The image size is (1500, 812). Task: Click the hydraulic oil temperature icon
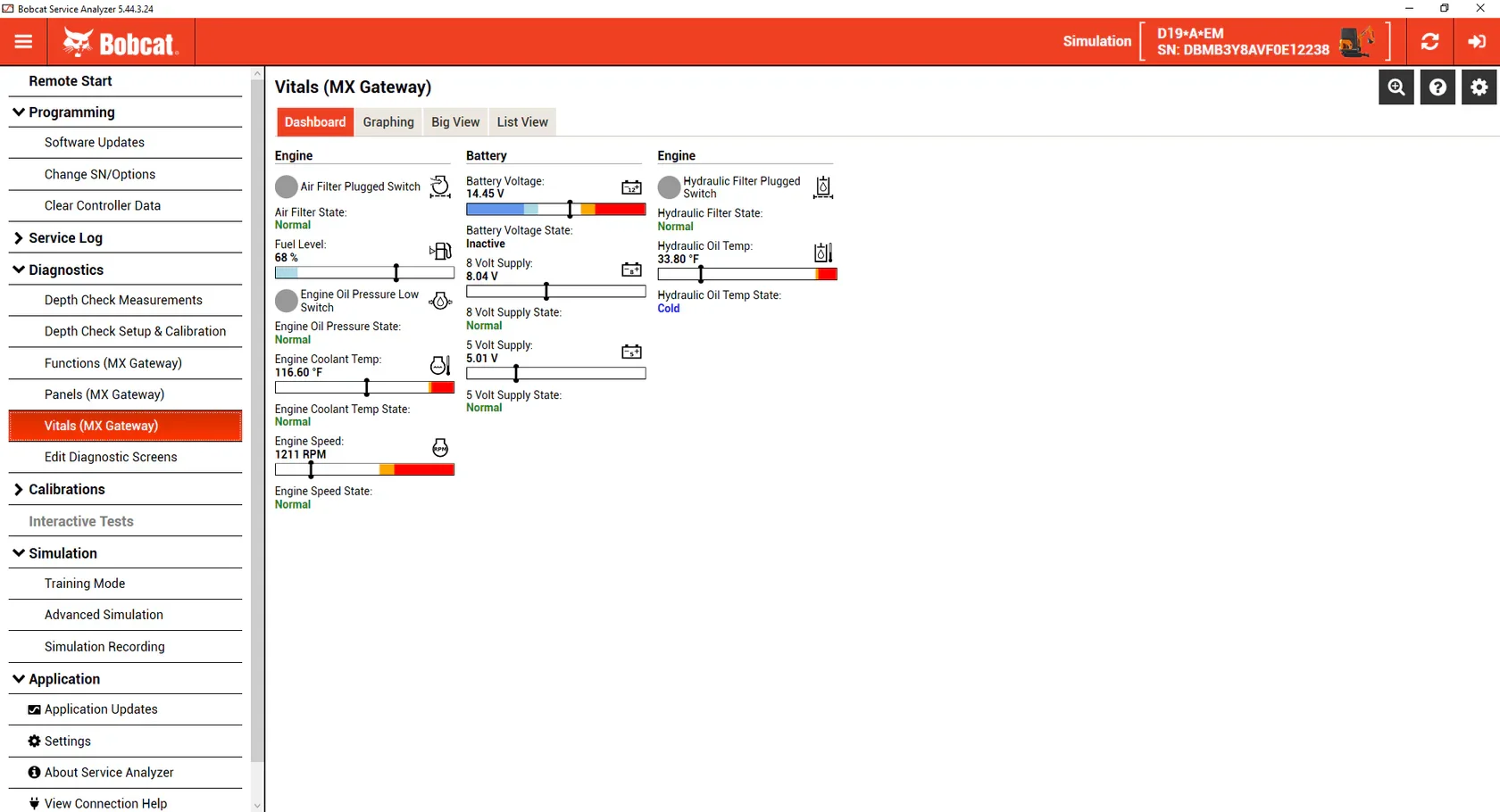[823, 253]
